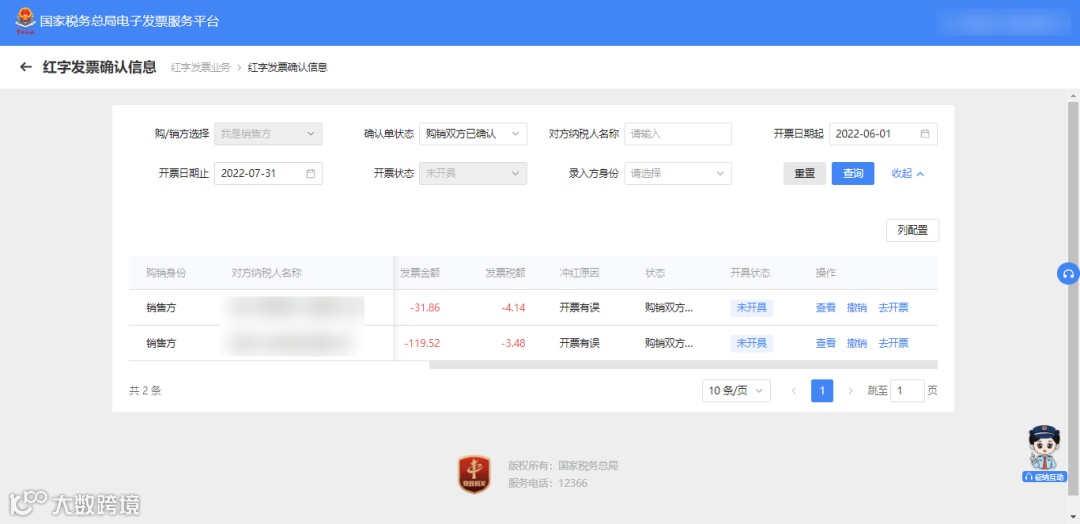
Task: Click the 开票日期止 date field
Action: coord(268,174)
